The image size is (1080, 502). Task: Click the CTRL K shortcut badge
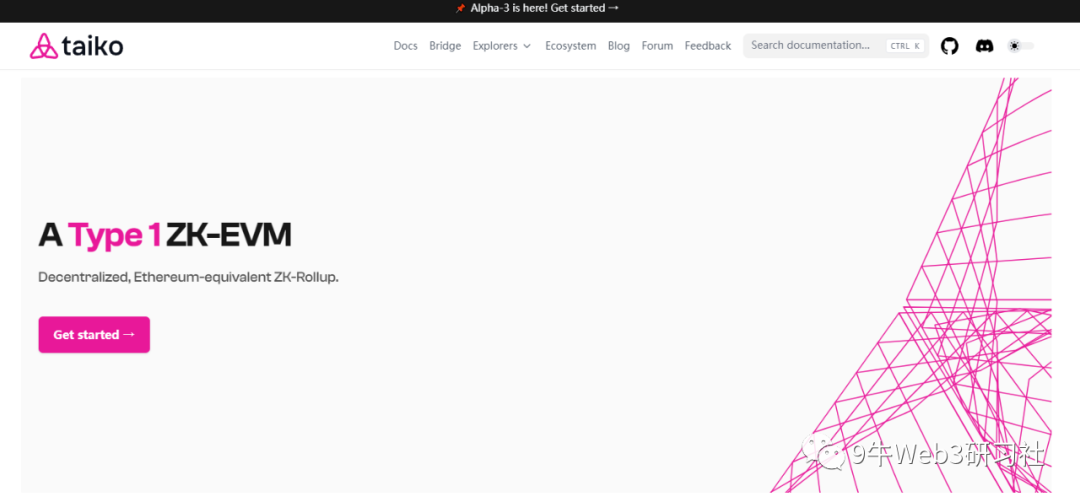coord(905,46)
